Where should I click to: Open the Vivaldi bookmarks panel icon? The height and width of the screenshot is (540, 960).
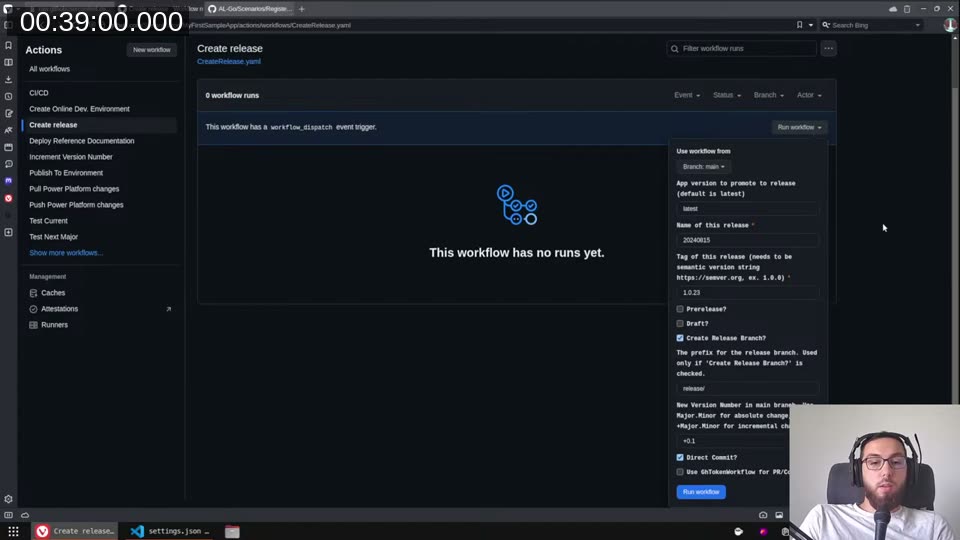[9, 45]
